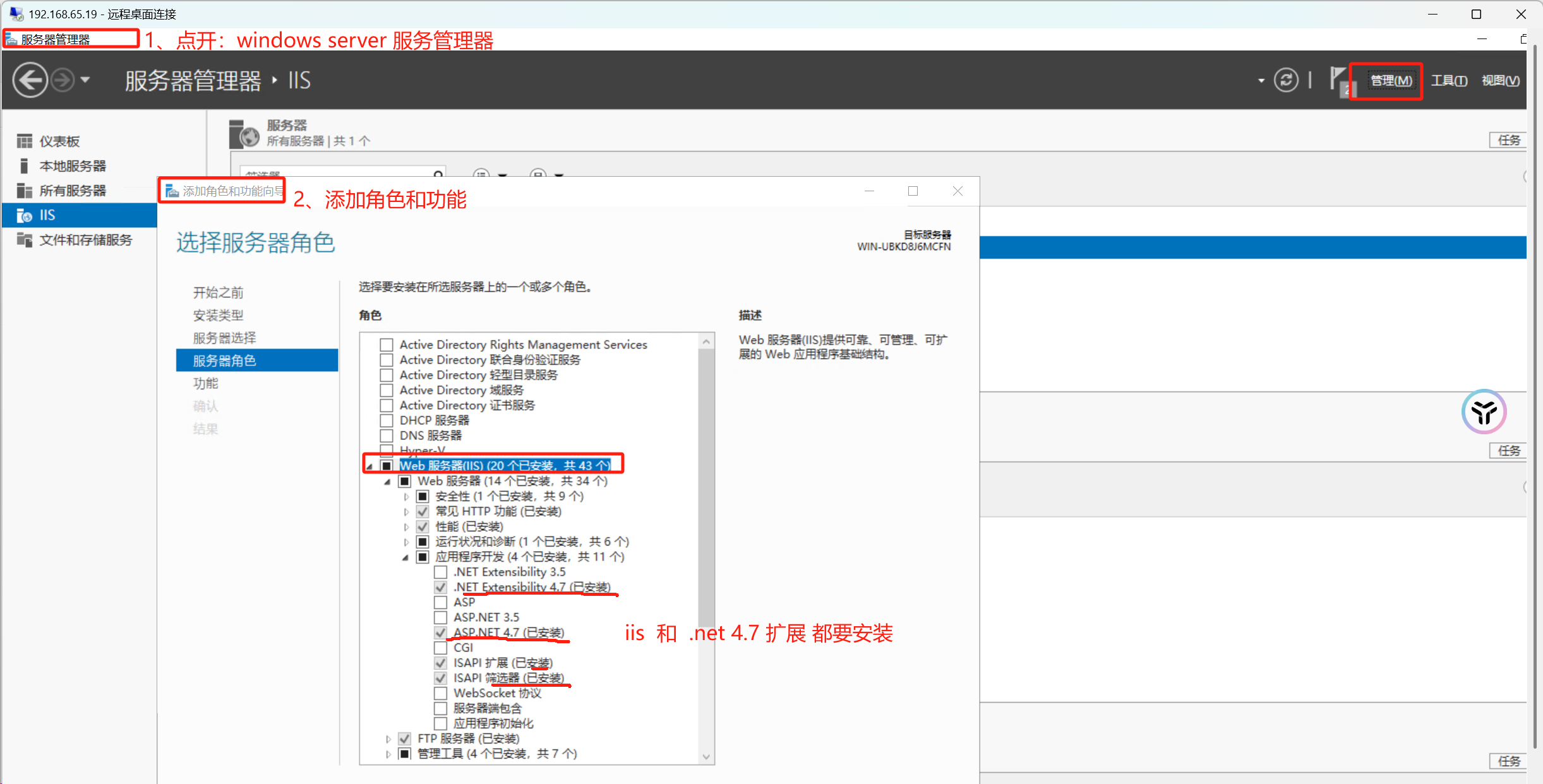The width and height of the screenshot is (1543, 784).
Task: Collapse the Web 服务器(IIS) tree node
Action: click(x=370, y=466)
